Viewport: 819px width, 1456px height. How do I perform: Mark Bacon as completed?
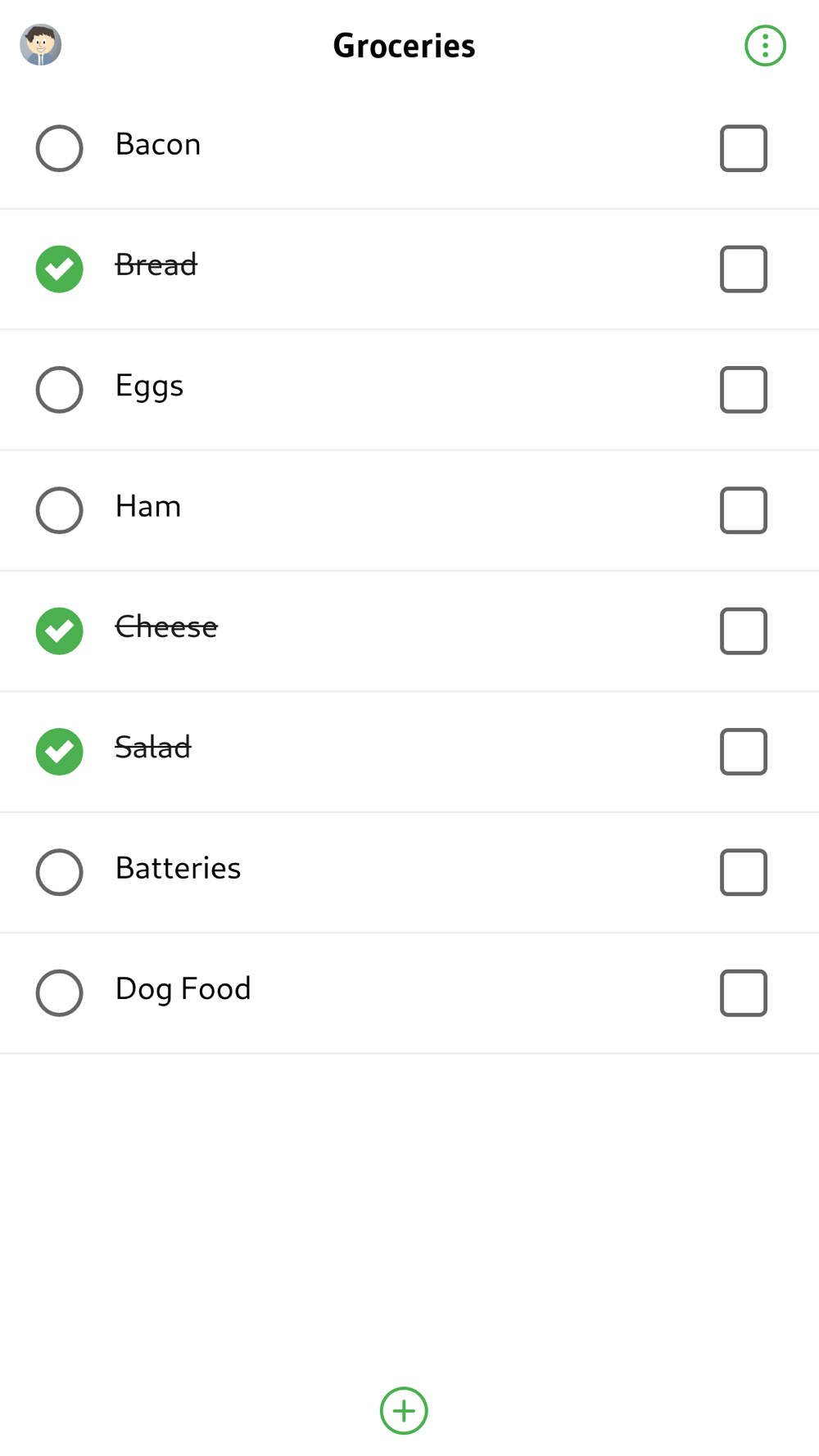(x=59, y=148)
